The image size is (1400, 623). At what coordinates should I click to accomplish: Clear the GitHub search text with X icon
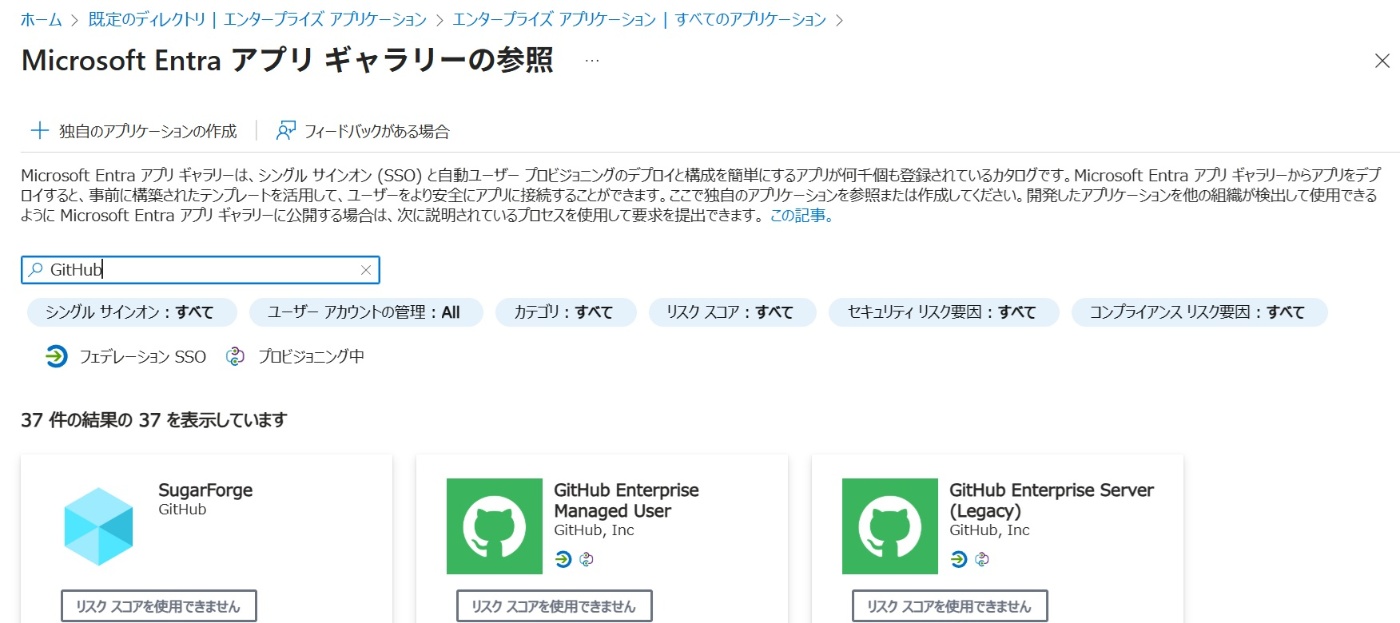pyautogui.click(x=366, y=270)
